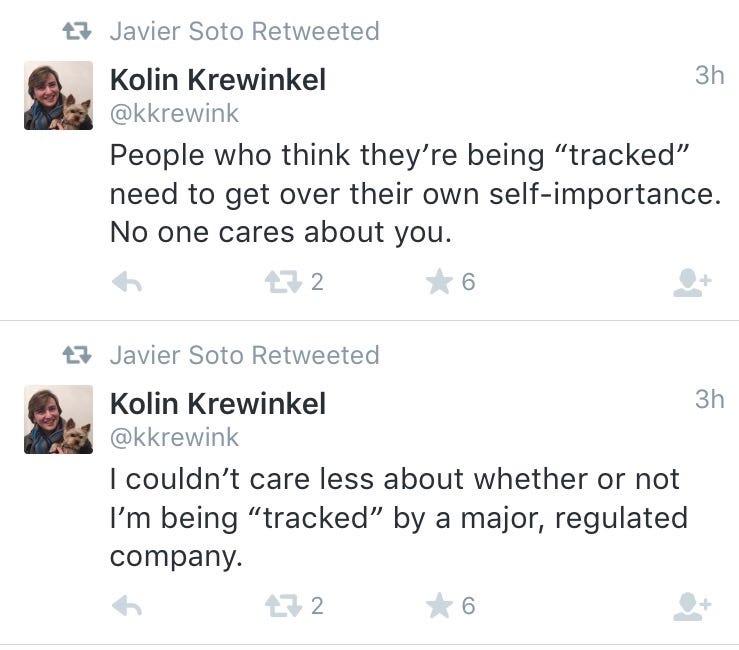Tap the @kkrewink handle on second tweet

pos(174,437)
